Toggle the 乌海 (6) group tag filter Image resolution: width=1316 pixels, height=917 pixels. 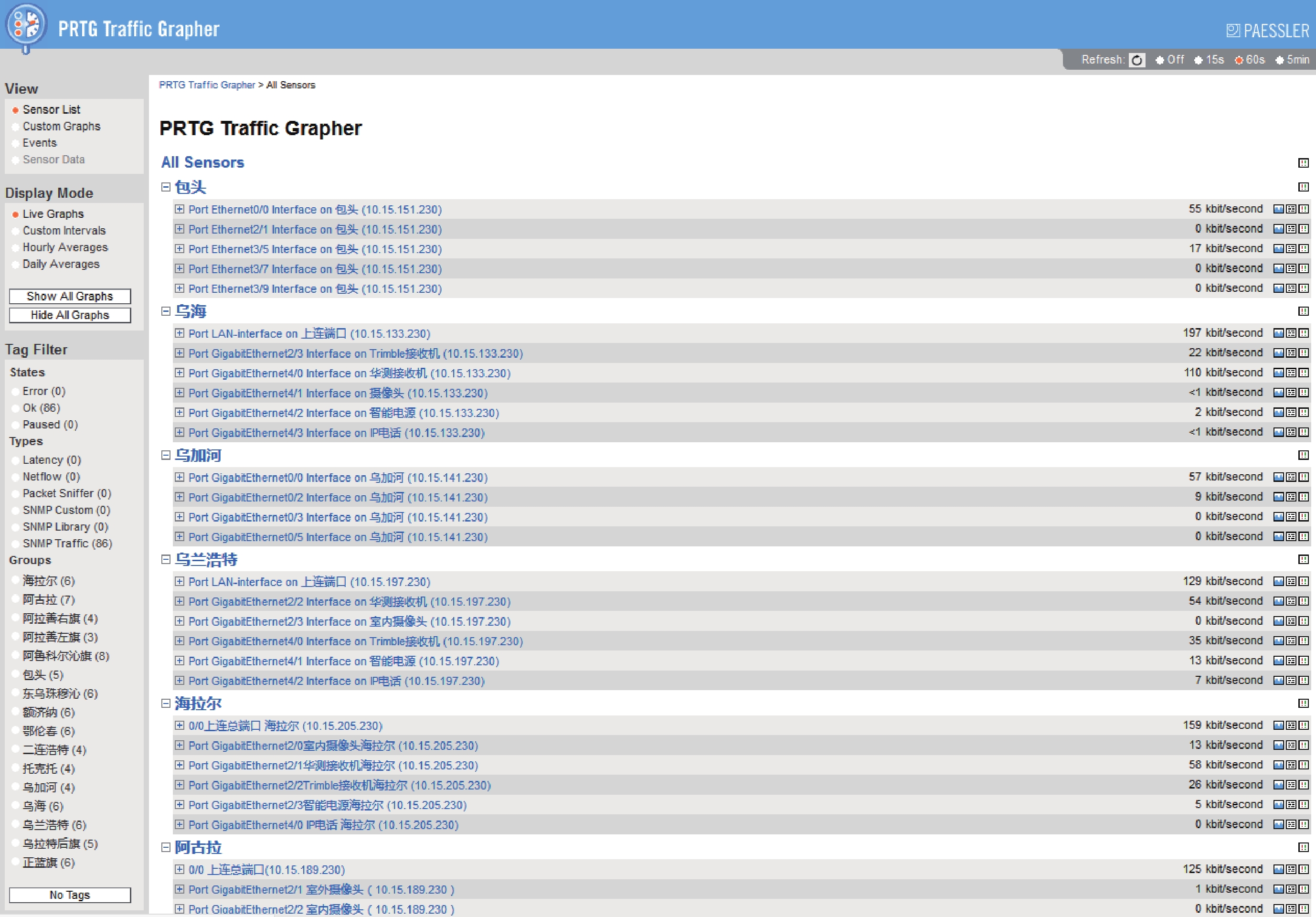43,806
